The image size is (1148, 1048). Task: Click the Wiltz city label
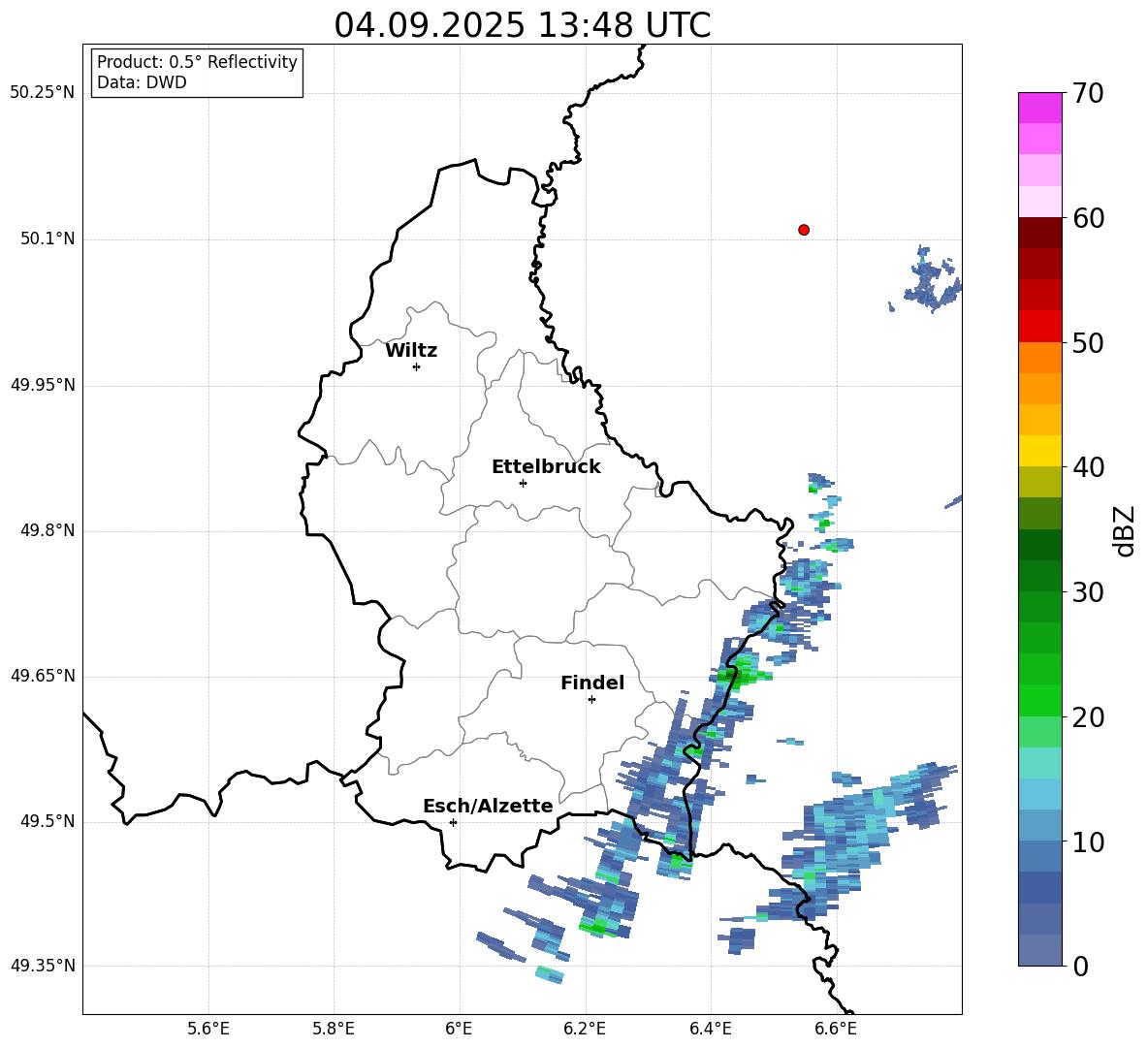(x=411, y=351)
